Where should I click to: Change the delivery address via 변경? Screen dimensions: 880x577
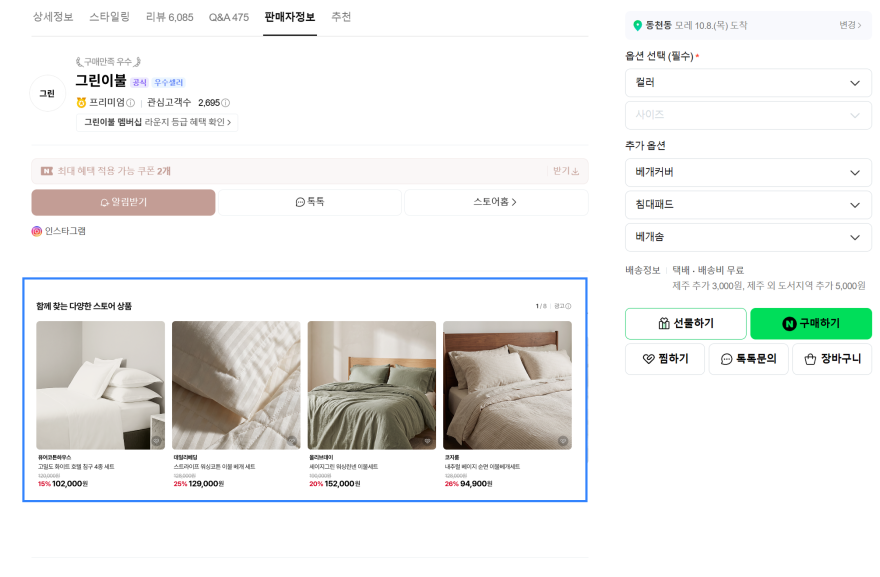click(x=850, y=25)
